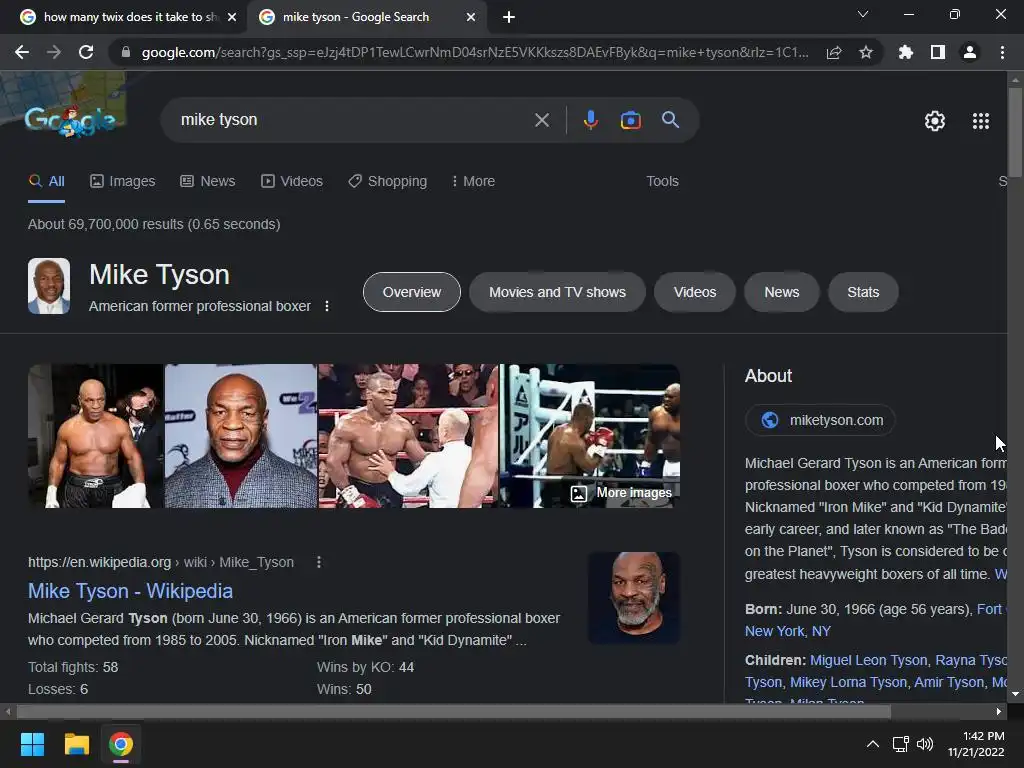Open the Windows Start menu

pos(32,744)
